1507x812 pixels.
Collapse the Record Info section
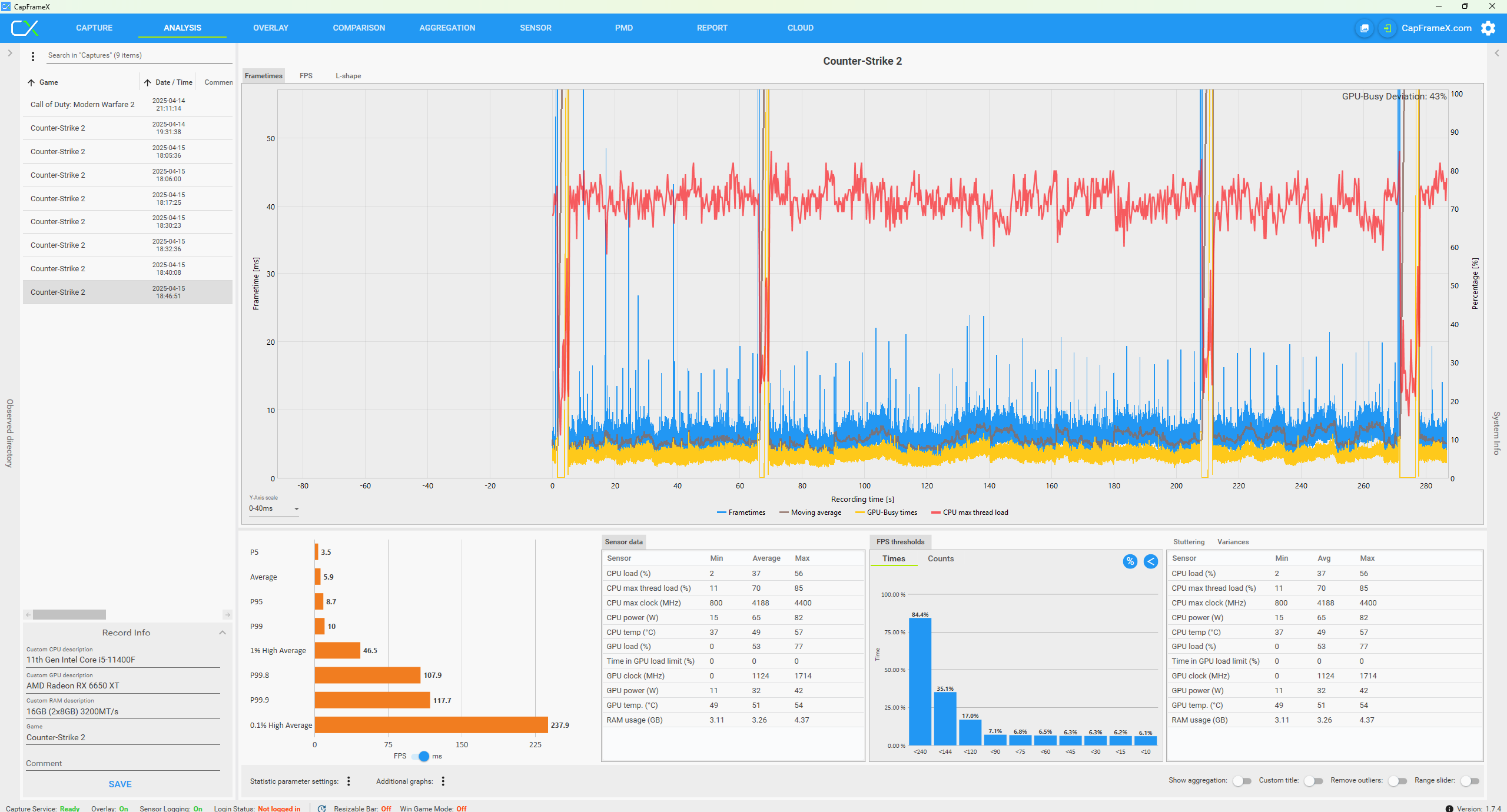(223, 633)
